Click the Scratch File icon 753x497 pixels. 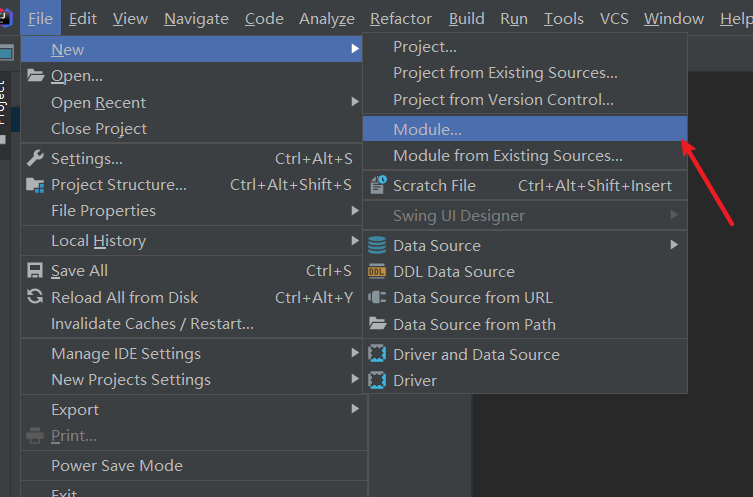point(377,185)
